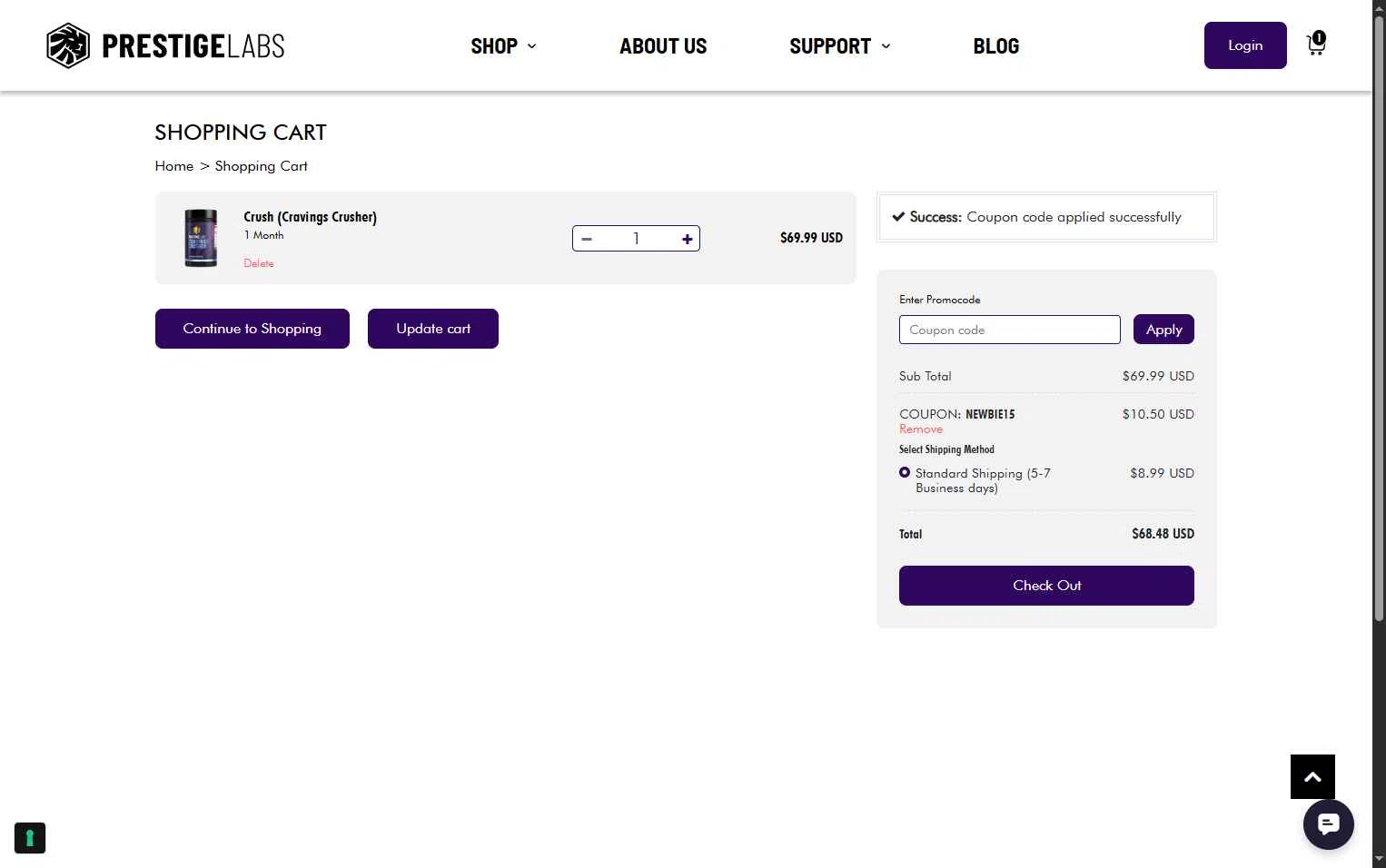
Task: Expand the SHOP dropdown menu
Action: (503, 46)
